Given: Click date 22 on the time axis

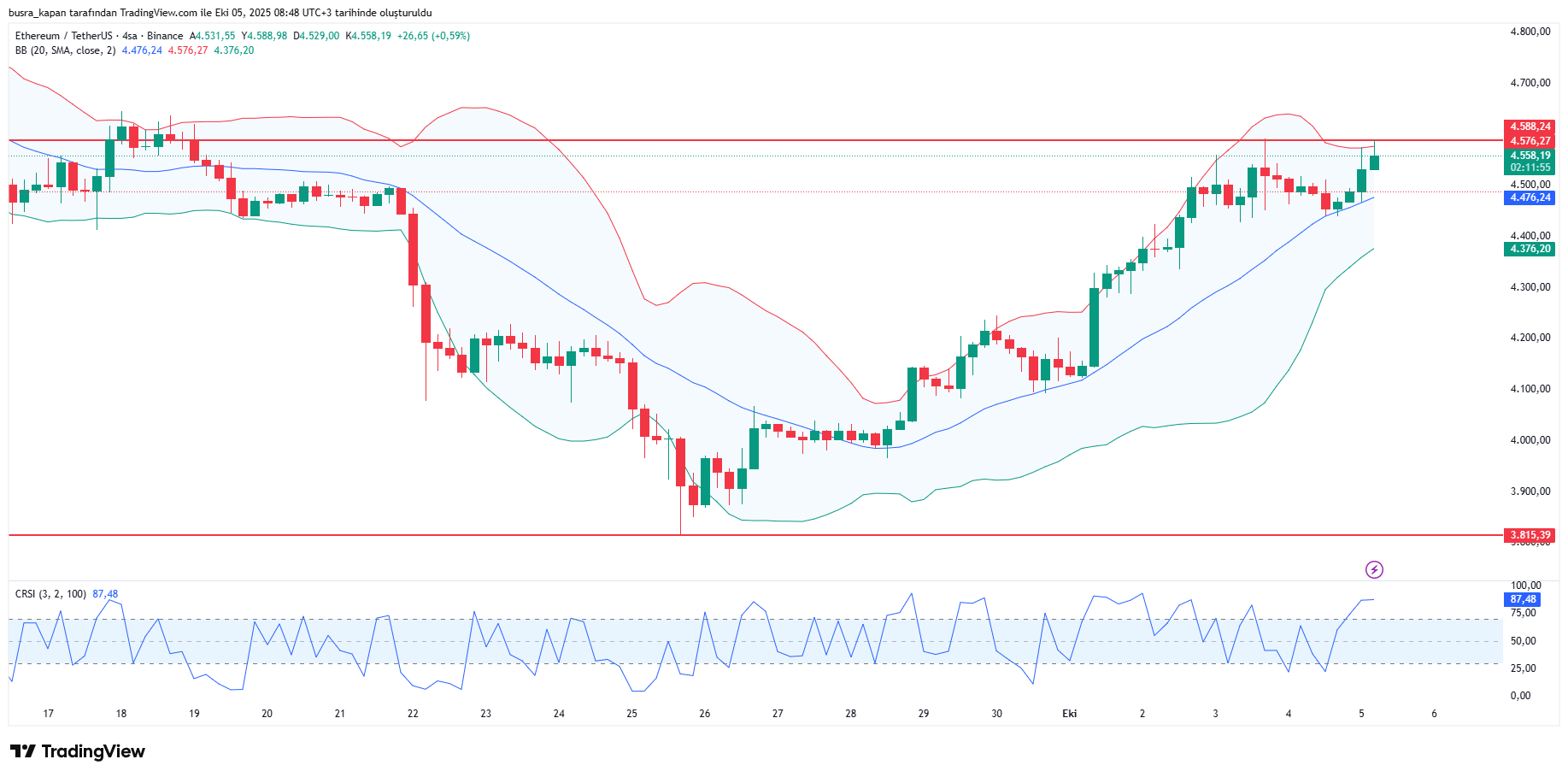Looking at the screenshot, I should coord(413,713).
